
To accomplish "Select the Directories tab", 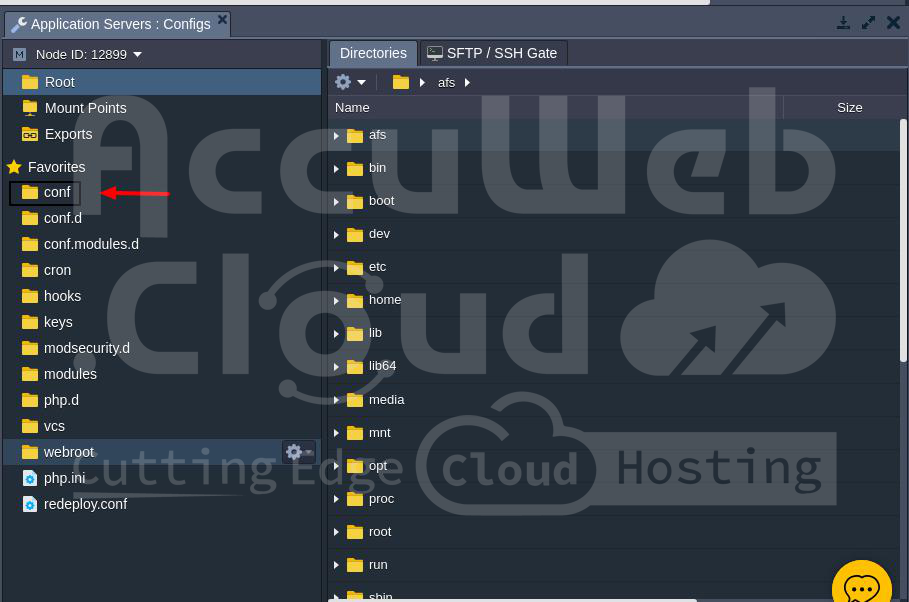I will 373,53.
